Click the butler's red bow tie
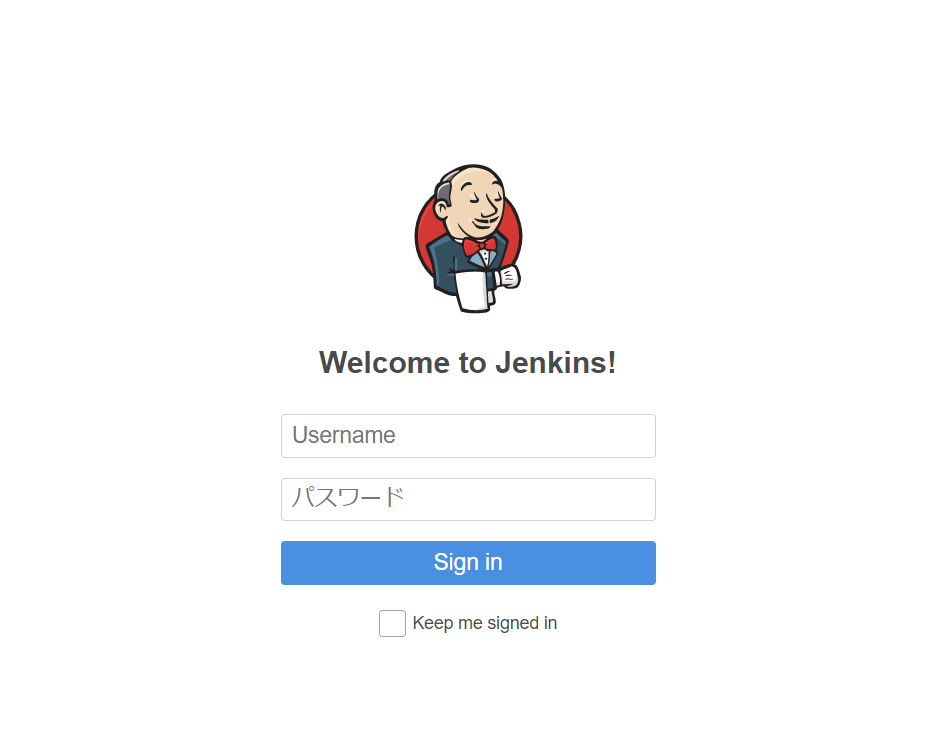This screenshot has height=736, width=937. click(x=479, y=246)
